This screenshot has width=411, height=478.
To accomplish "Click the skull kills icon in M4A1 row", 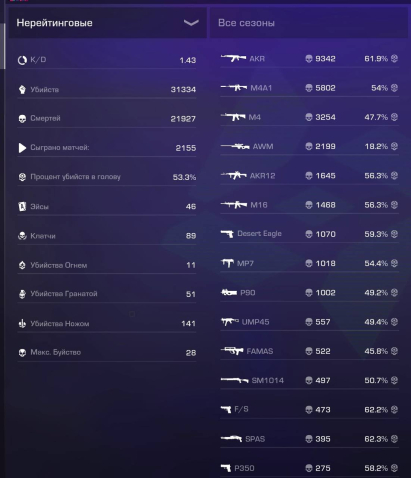I will (309, 88).
